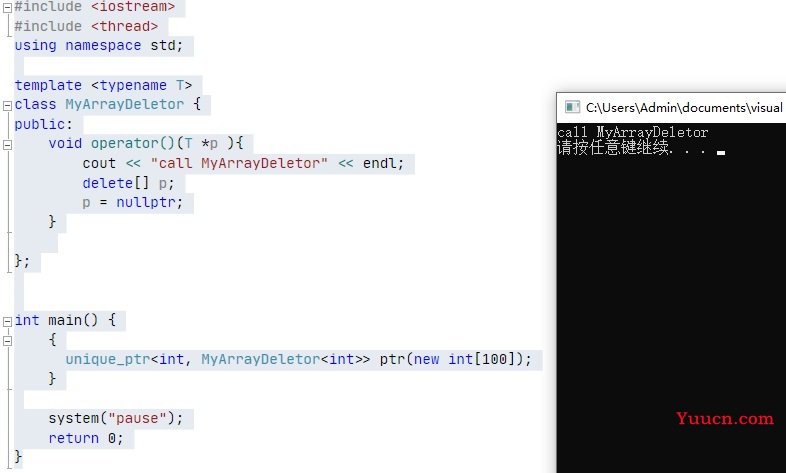The image size is (786, 473).
Task: Click the 'endl;' token on the cout line
Action: [x=383, y=163]
